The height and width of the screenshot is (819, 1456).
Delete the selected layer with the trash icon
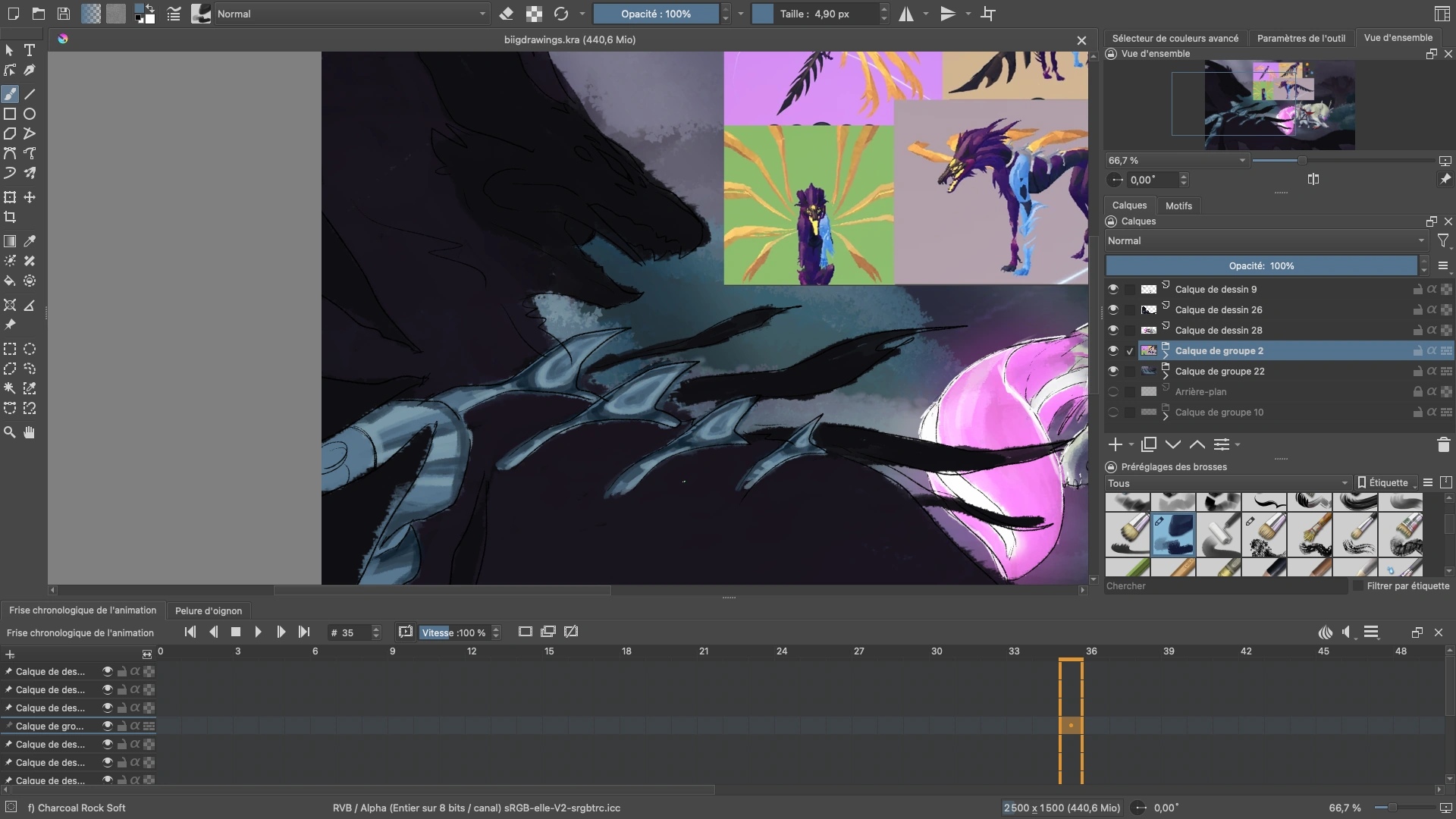(x=1443, y=445)
